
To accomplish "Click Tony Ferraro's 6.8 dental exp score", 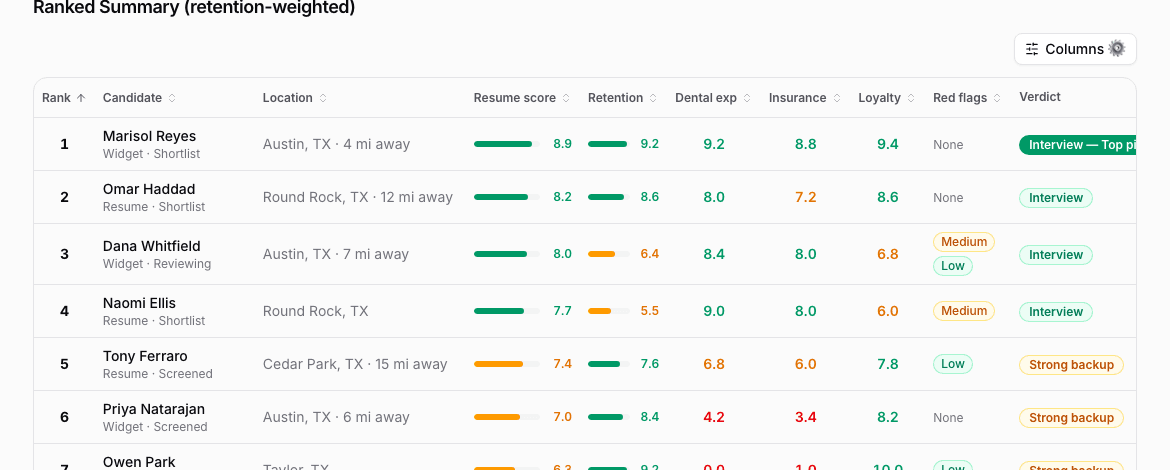I will pyautogui.click(x=713, y=364).
